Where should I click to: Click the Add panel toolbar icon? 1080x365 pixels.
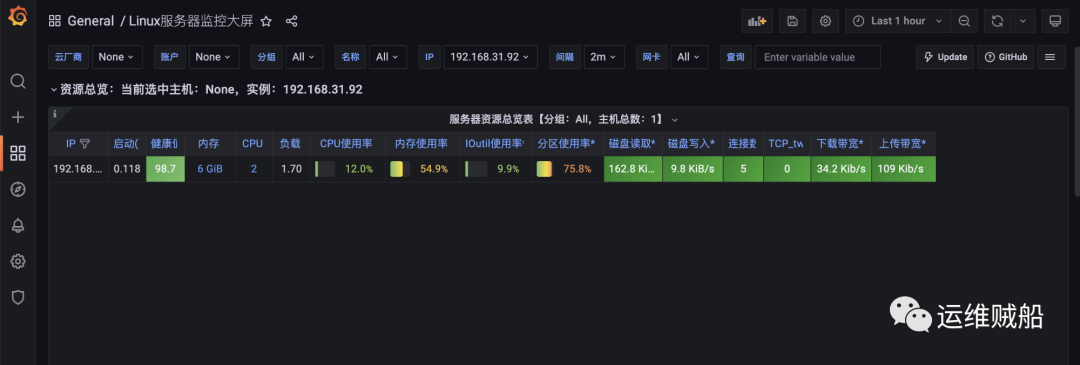(x=757, y=21)
